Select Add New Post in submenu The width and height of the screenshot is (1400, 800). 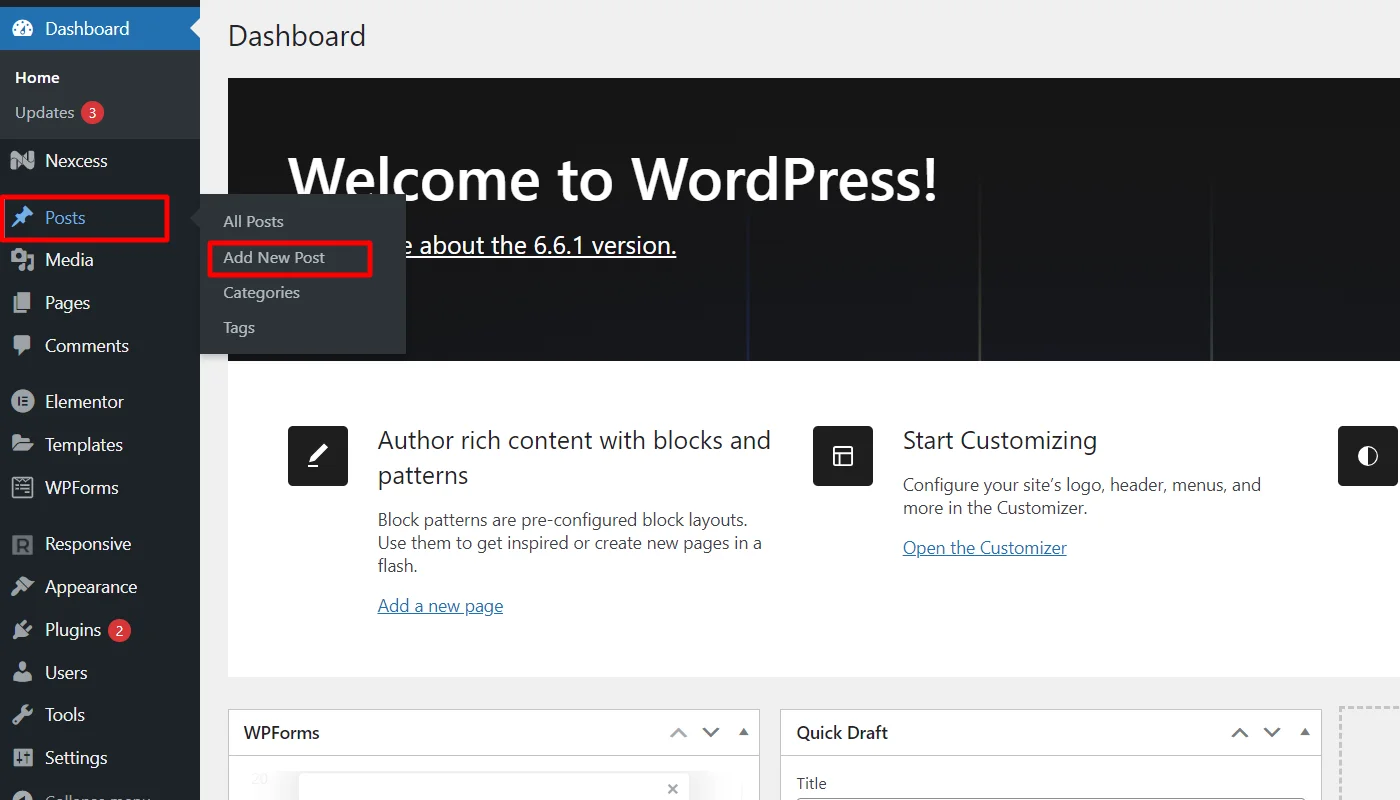pyautogui.click(x=274, y=258)
